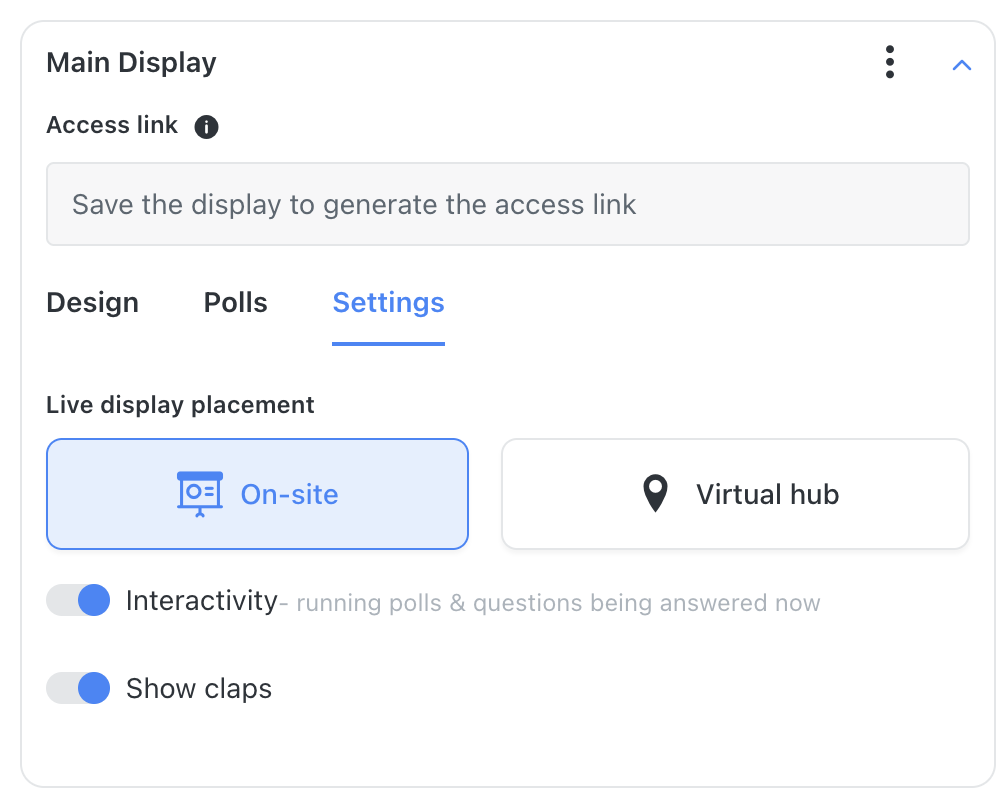Click the Access link info icon
The height and width of the screenshot is (798, 1008).
click(206, 127)
